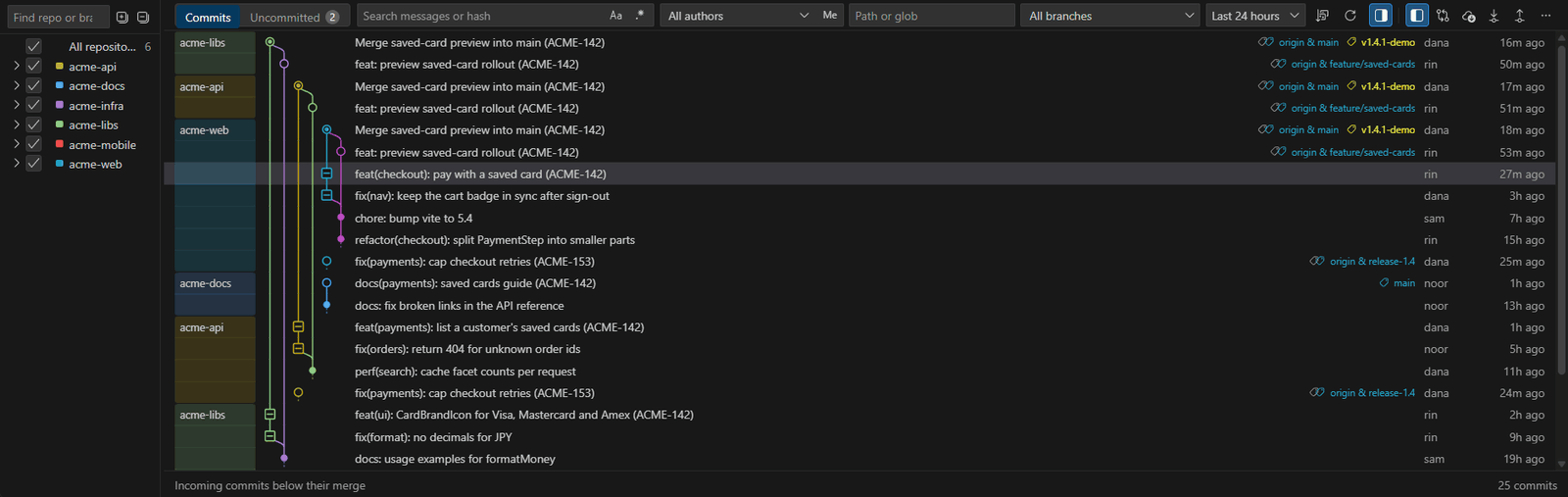Toggle match case in message search

pos(615,16)
